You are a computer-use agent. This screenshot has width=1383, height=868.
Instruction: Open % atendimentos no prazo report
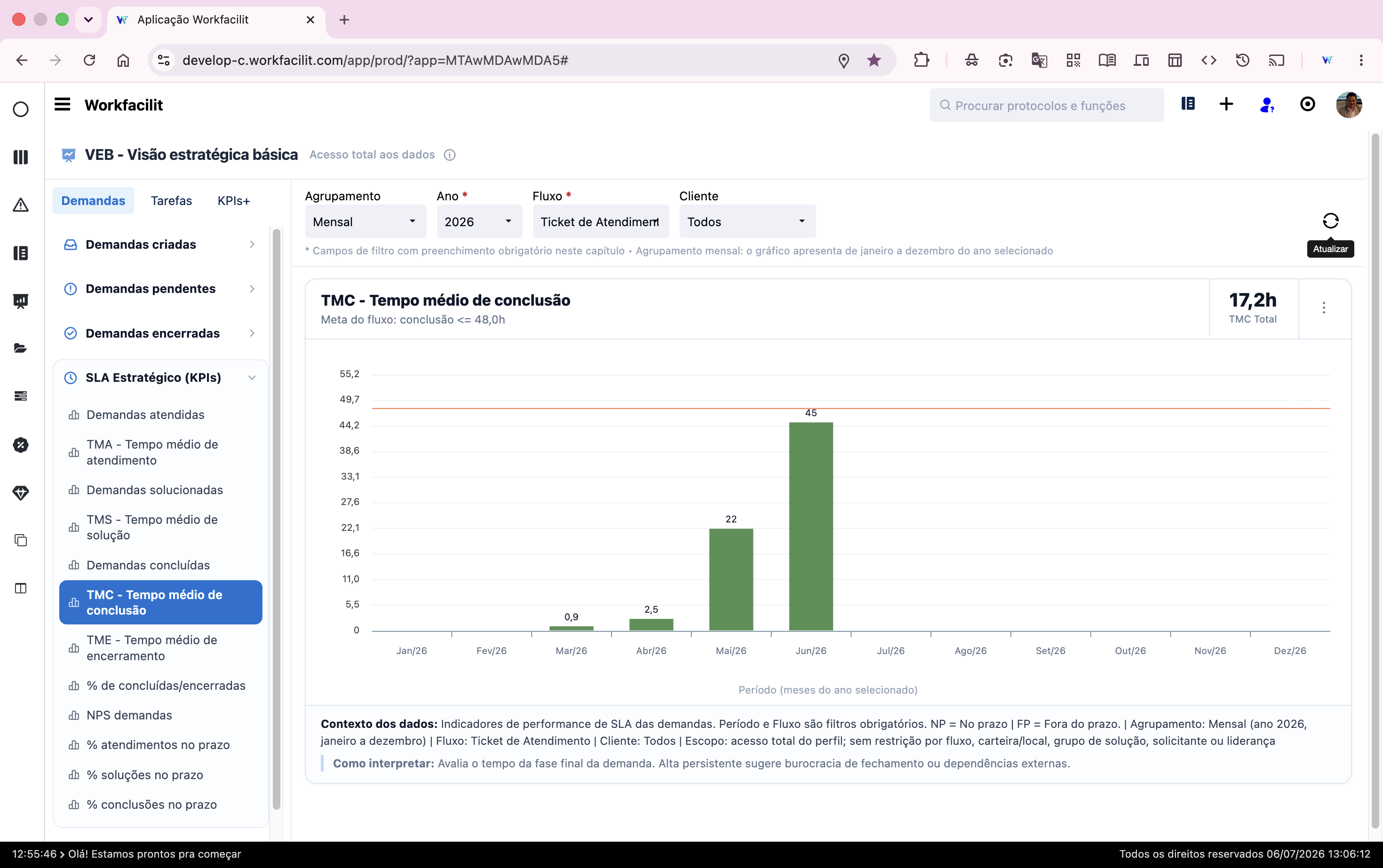coord(160,745)
